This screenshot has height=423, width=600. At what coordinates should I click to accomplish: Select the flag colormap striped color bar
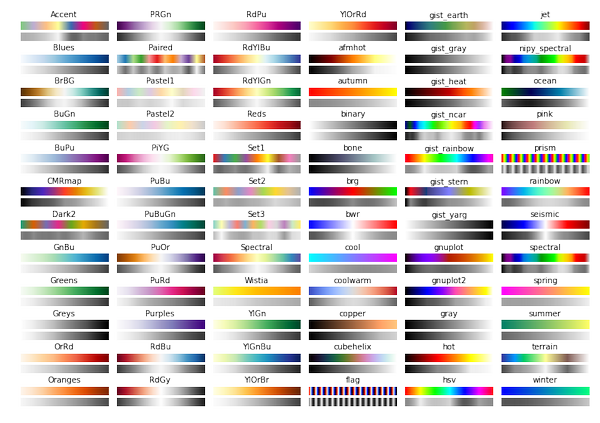[x=353, y=391]
